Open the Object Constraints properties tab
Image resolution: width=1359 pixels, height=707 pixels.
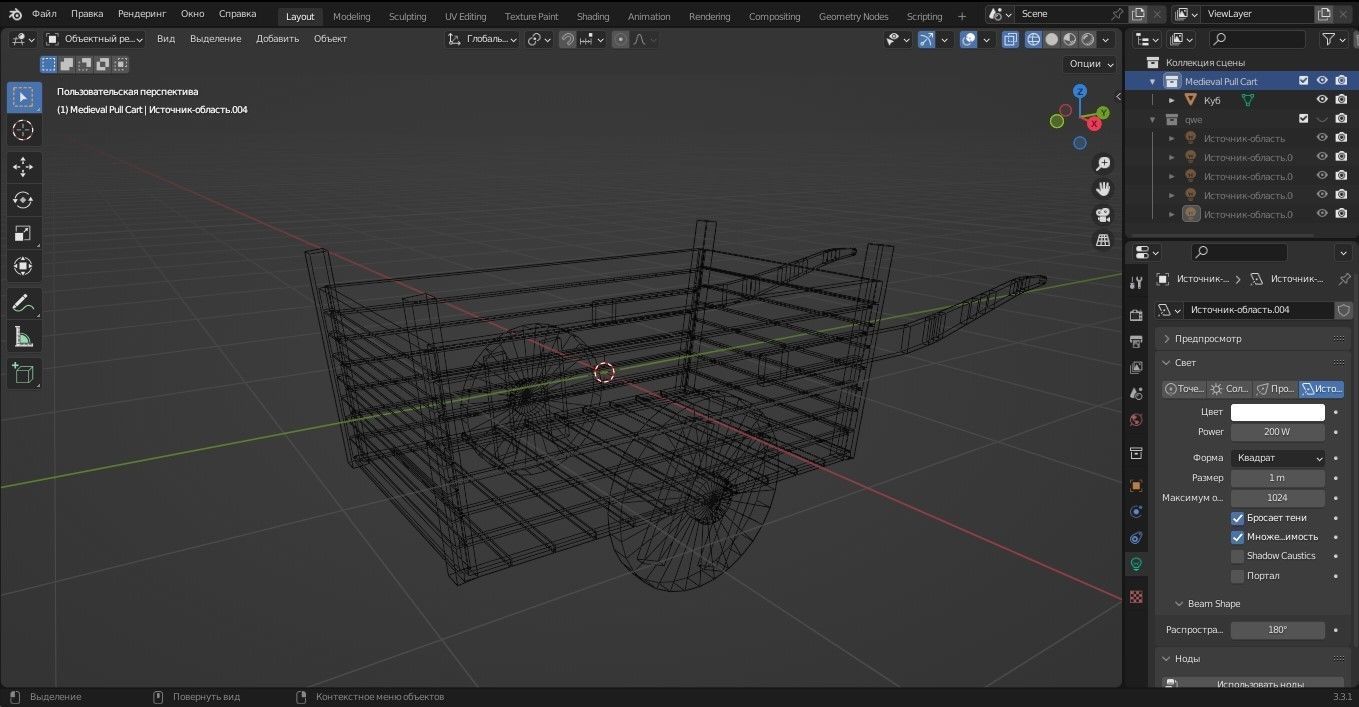click(x=1136, y=538)
